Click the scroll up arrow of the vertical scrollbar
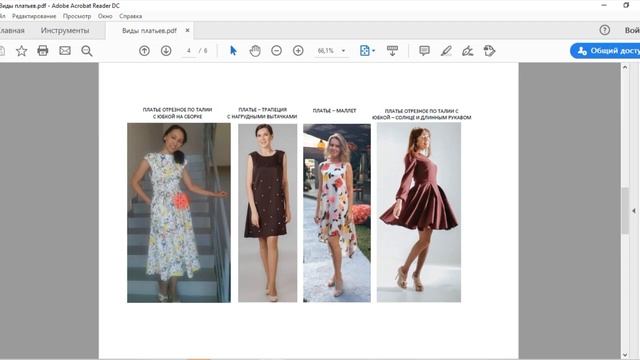640x360 pixels. point(625,67)
